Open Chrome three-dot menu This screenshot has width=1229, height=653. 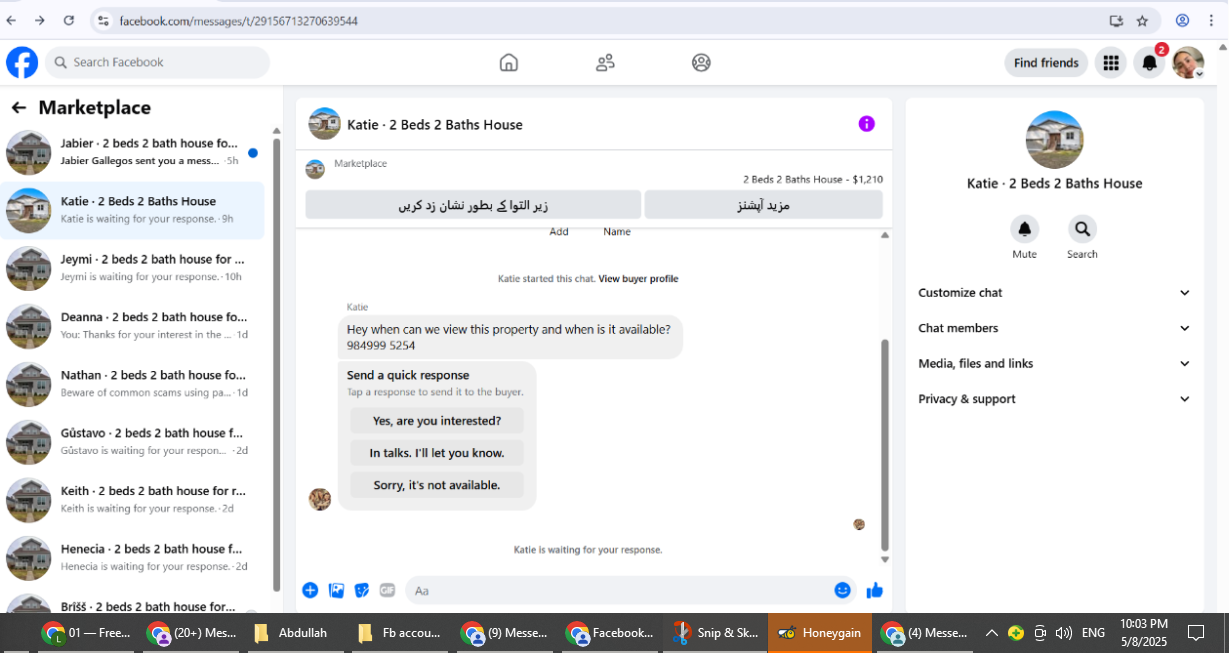click(x=1211, y=20)
